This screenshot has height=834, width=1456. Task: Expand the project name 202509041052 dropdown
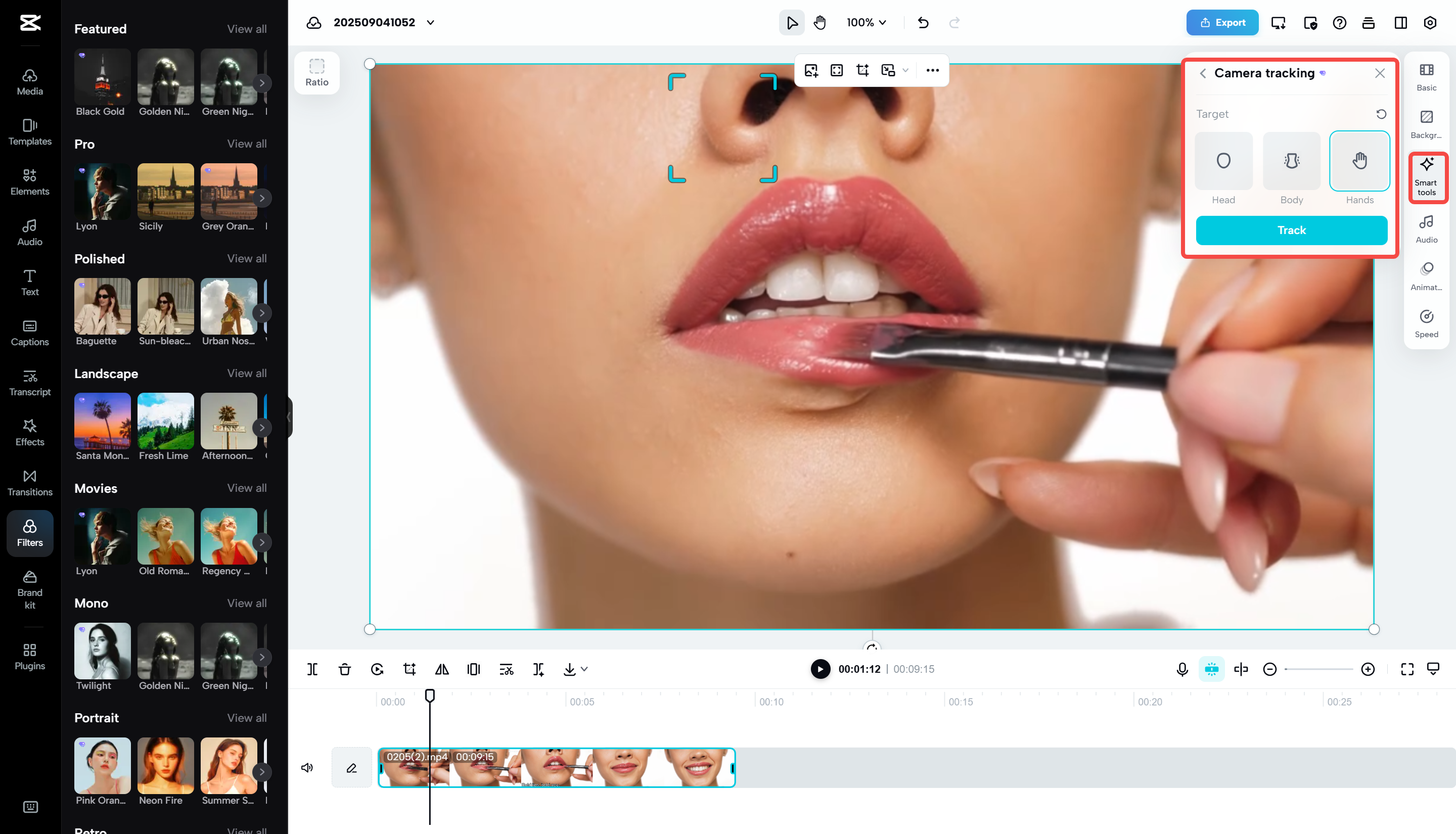pyautogui.click(x=430, y=22)
